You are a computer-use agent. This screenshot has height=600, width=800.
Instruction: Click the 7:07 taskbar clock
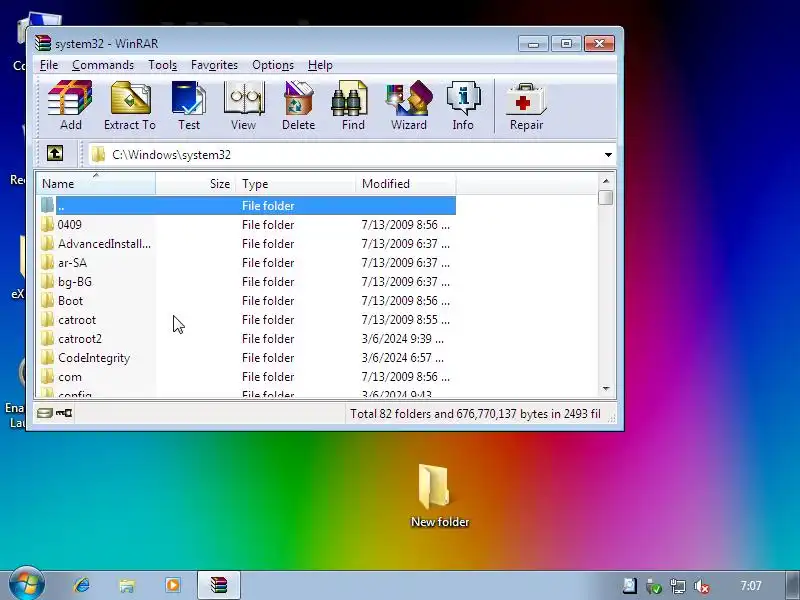tap(751, 586)
